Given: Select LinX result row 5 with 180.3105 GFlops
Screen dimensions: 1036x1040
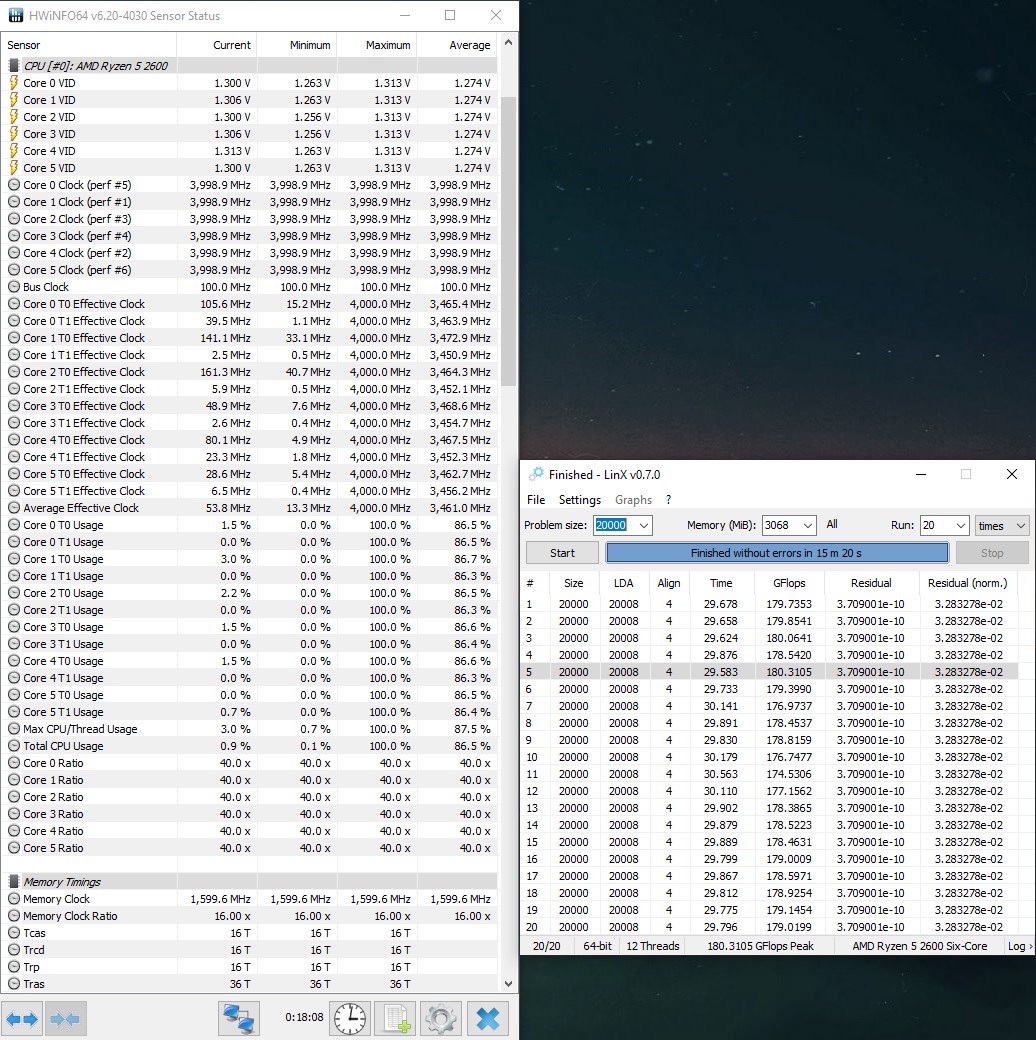Looking at the screenshot, I should tap(769, 672).
